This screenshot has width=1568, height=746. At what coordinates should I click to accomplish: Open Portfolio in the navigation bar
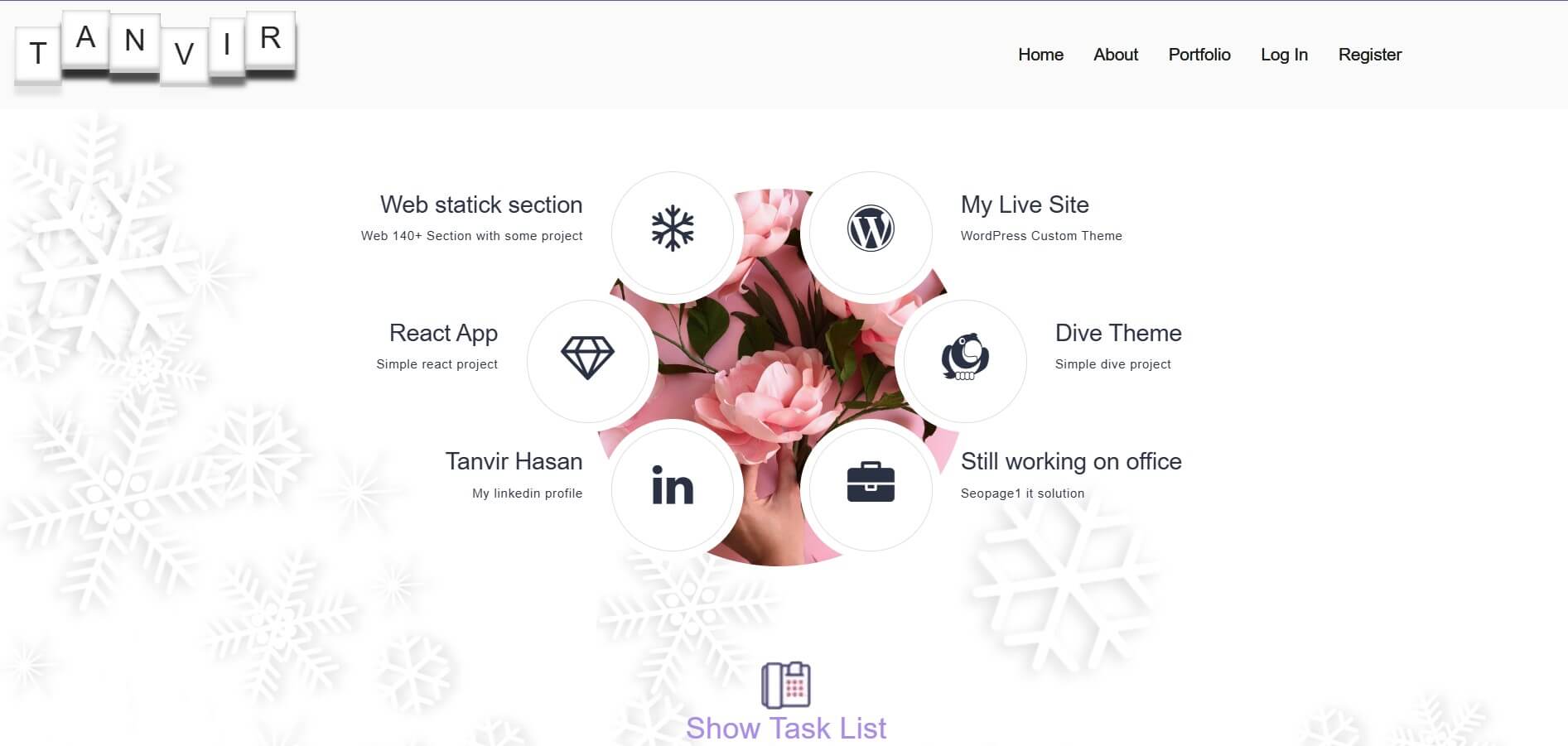pyautogui.click(x=1199, y=55)
